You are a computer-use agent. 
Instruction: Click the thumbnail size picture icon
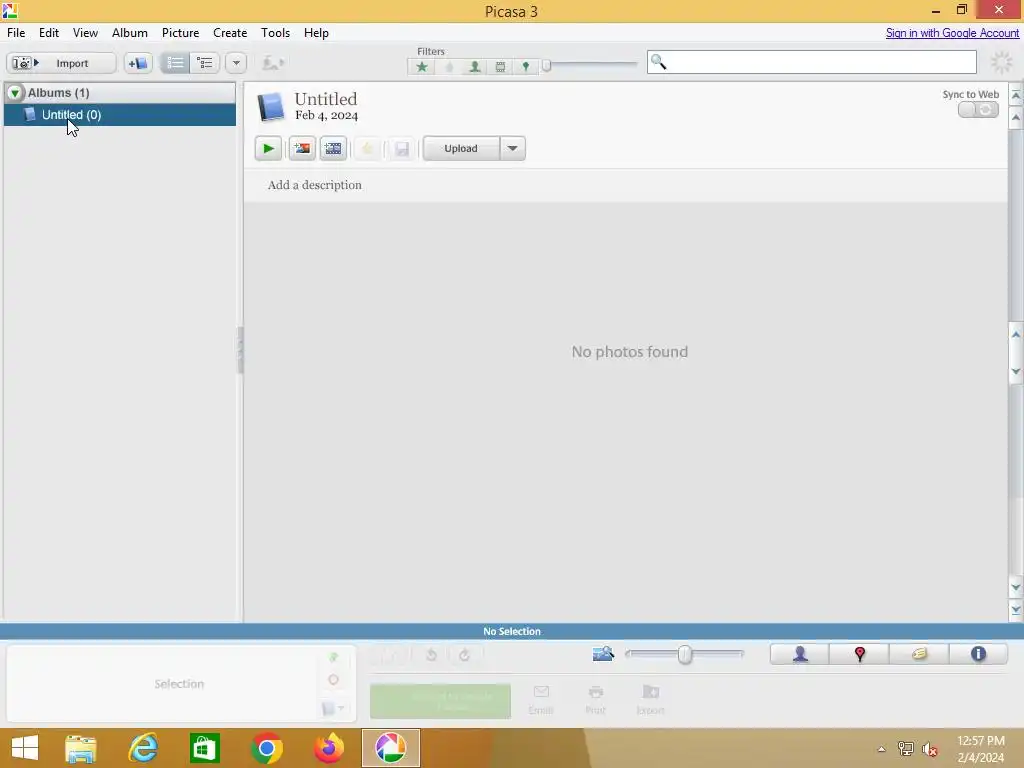(603, 654)
